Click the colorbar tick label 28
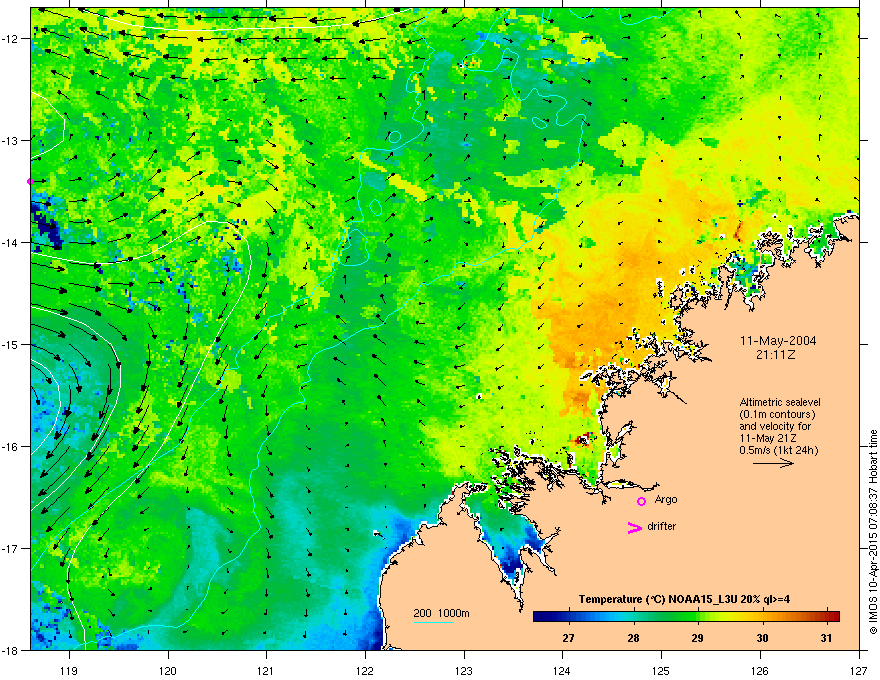The image size is (880, 680). pyautogui.click(x=633, y=638)
